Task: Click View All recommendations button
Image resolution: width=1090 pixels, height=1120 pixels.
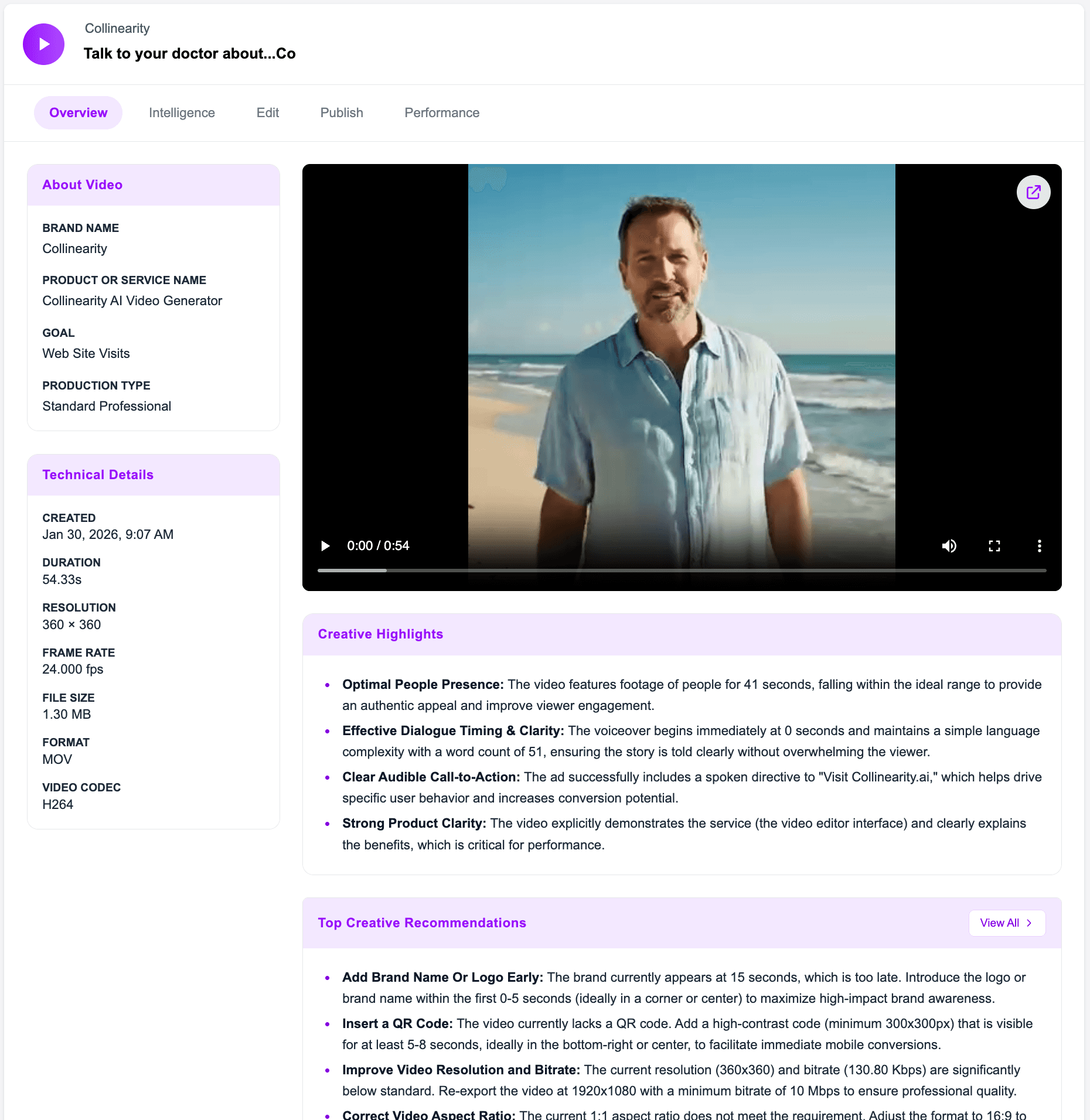Action: pyautogui.click(x=1007, y=923)
